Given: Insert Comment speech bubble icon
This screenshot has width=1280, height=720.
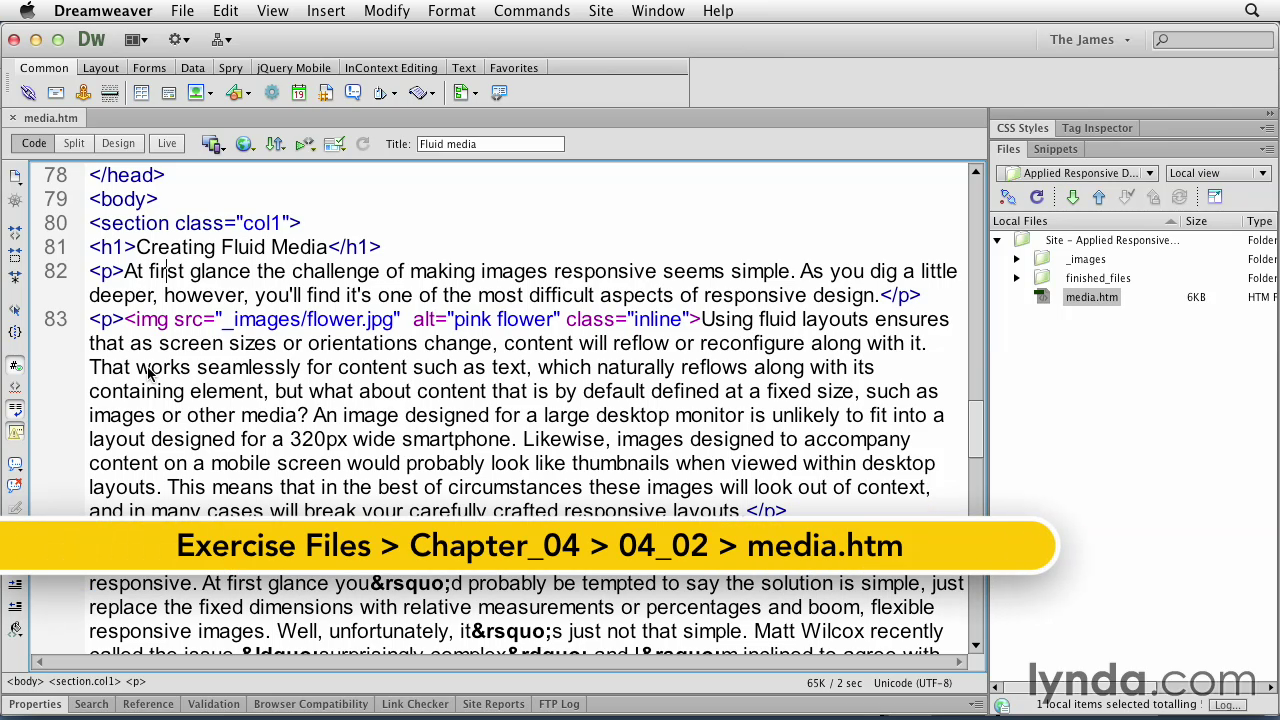Looking at the screenshot, I should (353, 93).
